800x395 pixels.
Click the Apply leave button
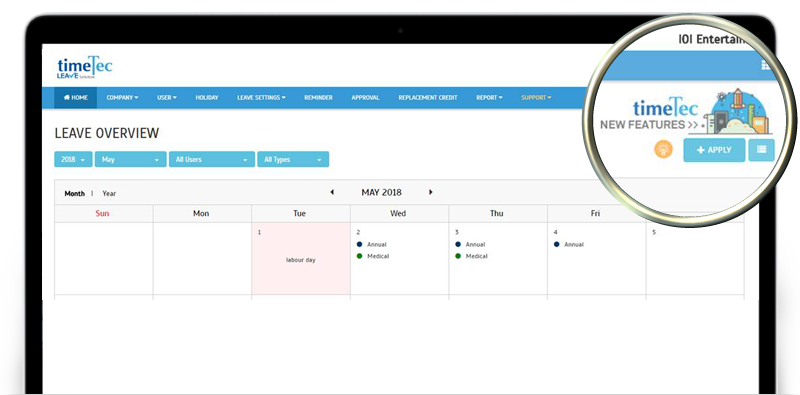tap(714, 150)
